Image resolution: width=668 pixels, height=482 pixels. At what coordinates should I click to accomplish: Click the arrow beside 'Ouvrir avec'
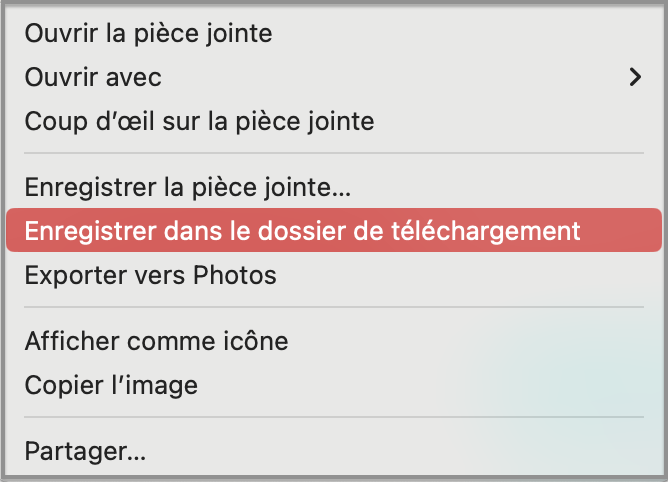tap(634, 76)
